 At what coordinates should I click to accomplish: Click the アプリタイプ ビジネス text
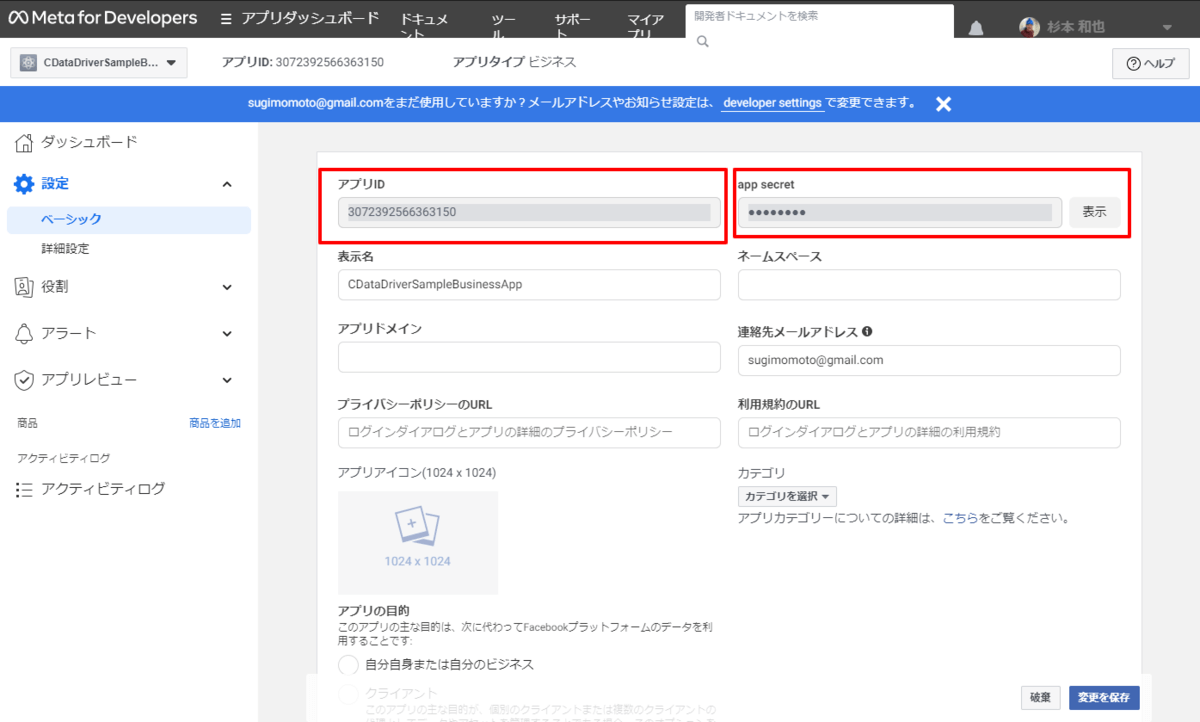514,62
